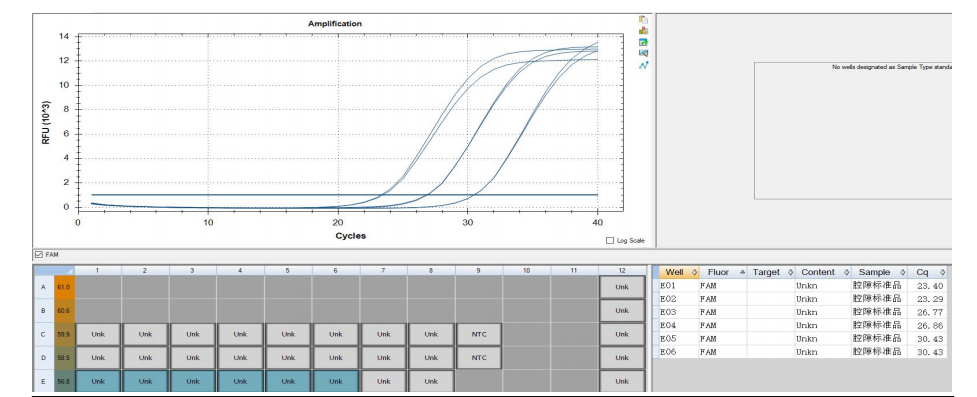Select all wells via plate corner box
Viewport: 977px width, 397px height.
54,270
